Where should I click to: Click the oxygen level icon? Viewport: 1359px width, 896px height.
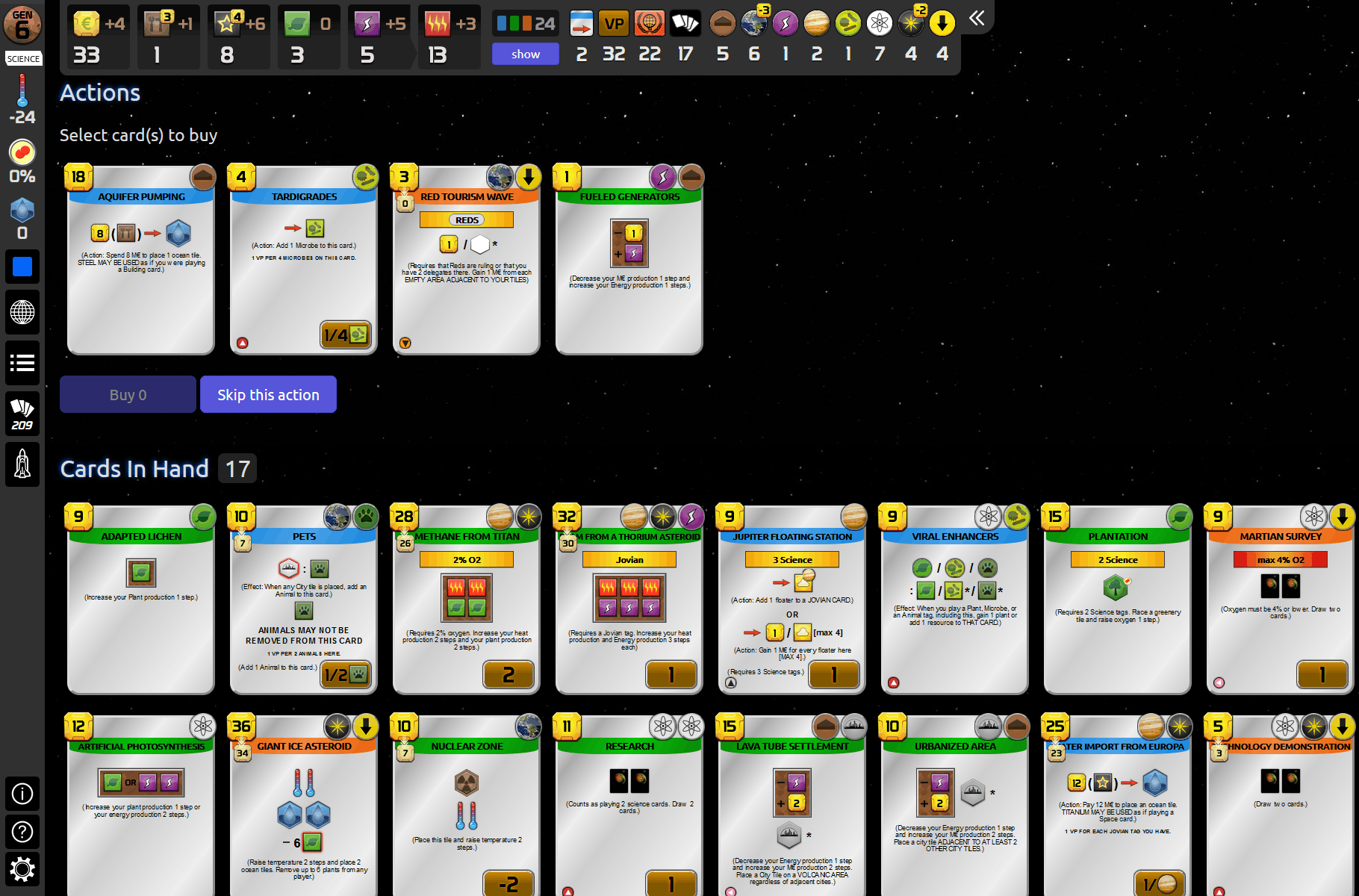pyautogui.click(x=22, y=152)
